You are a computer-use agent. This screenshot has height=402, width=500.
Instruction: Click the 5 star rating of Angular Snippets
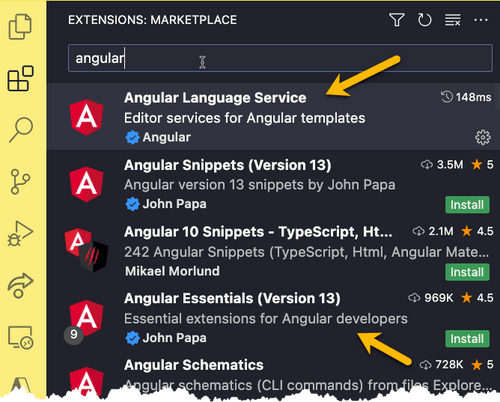tap(482, 164)
